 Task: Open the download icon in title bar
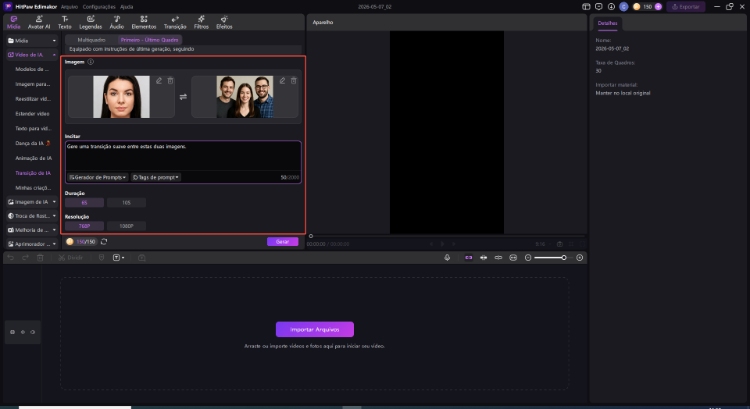point(611,7)
